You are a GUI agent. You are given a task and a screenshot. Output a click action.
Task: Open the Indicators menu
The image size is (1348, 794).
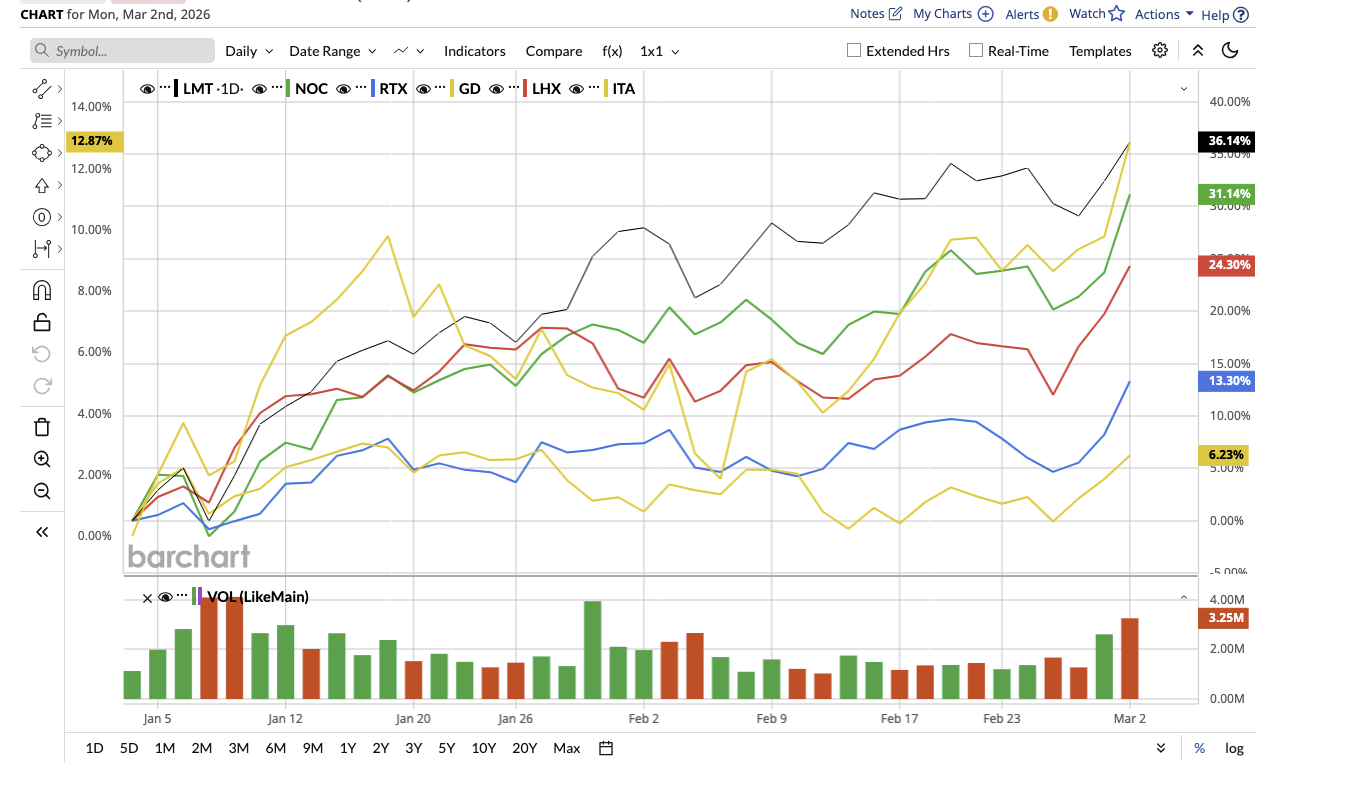[x=475, y=50]
